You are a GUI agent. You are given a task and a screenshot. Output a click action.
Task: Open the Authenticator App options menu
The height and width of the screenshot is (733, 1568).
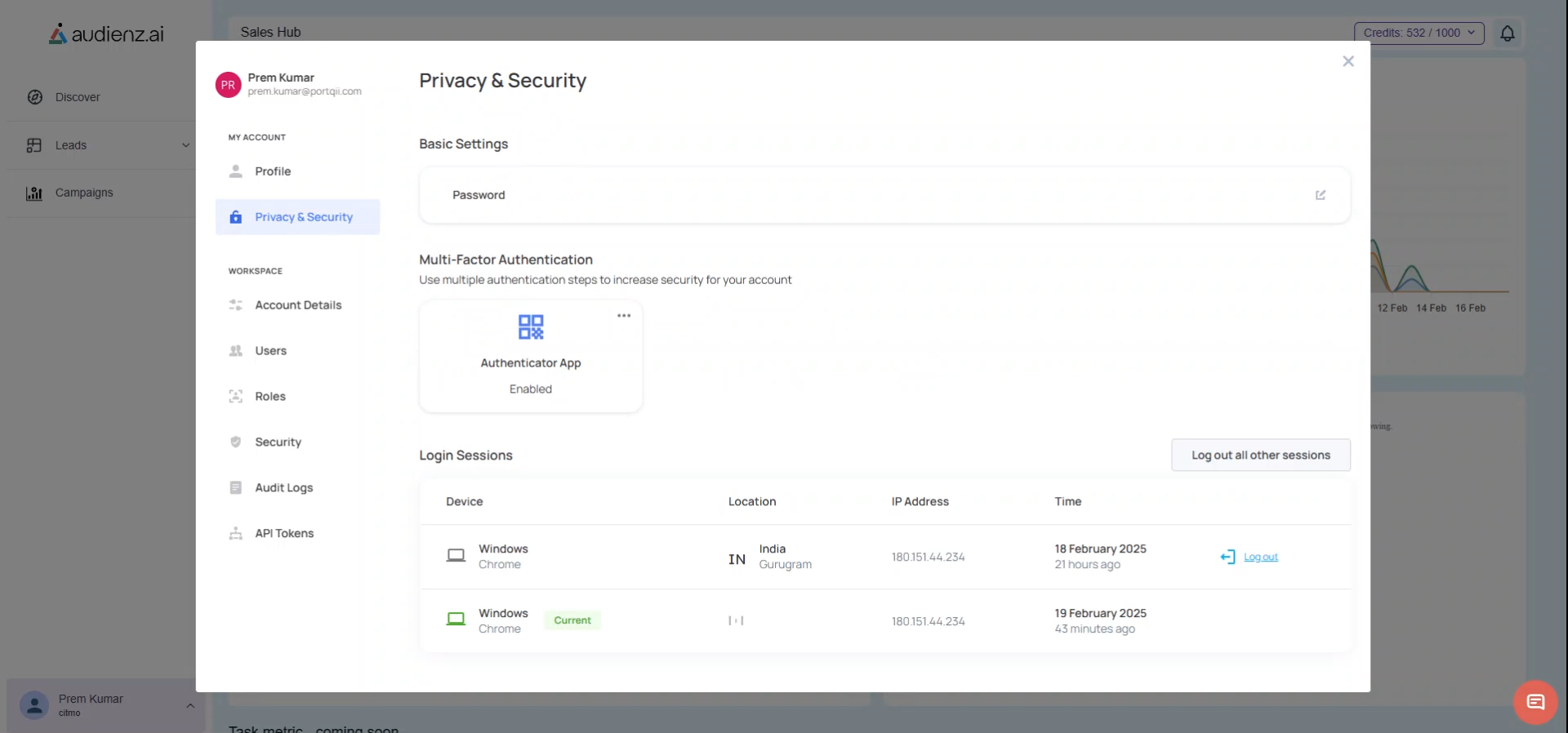(624, 316)
